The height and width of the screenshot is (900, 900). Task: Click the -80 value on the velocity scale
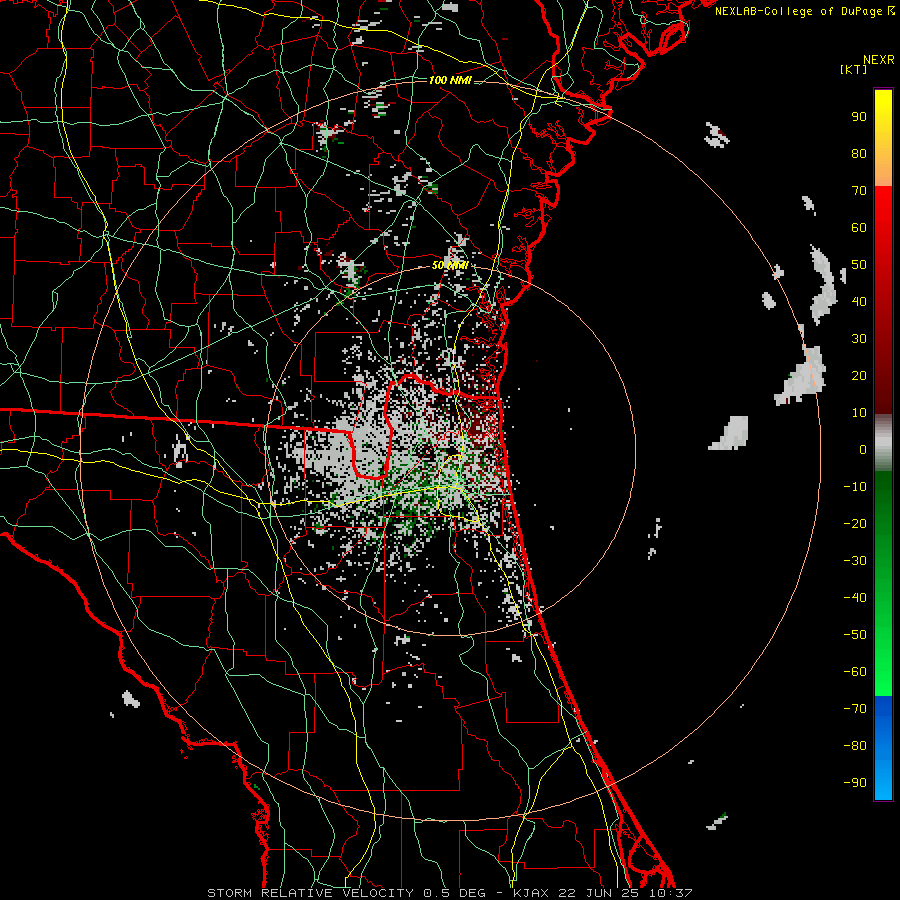855,746
